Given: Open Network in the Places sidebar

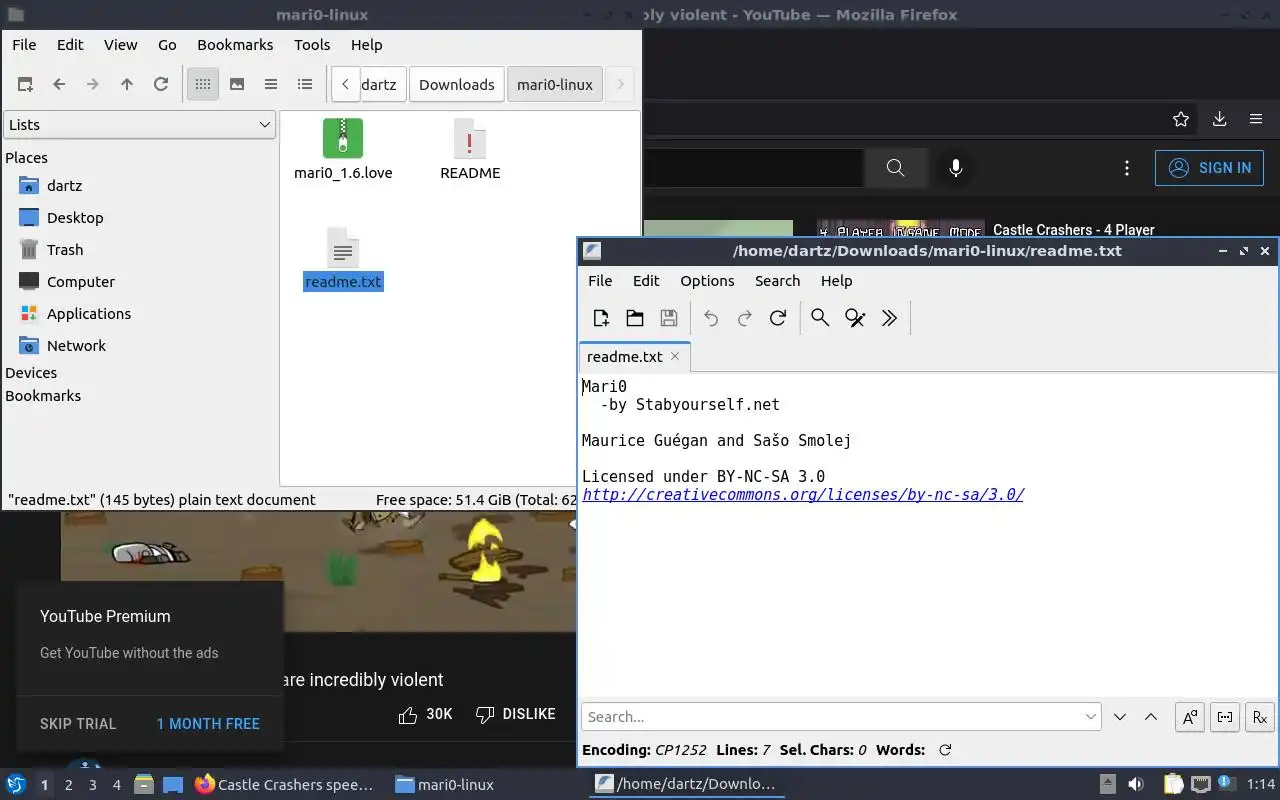Looking at the screenshot, I should click(x=76, y=346).
